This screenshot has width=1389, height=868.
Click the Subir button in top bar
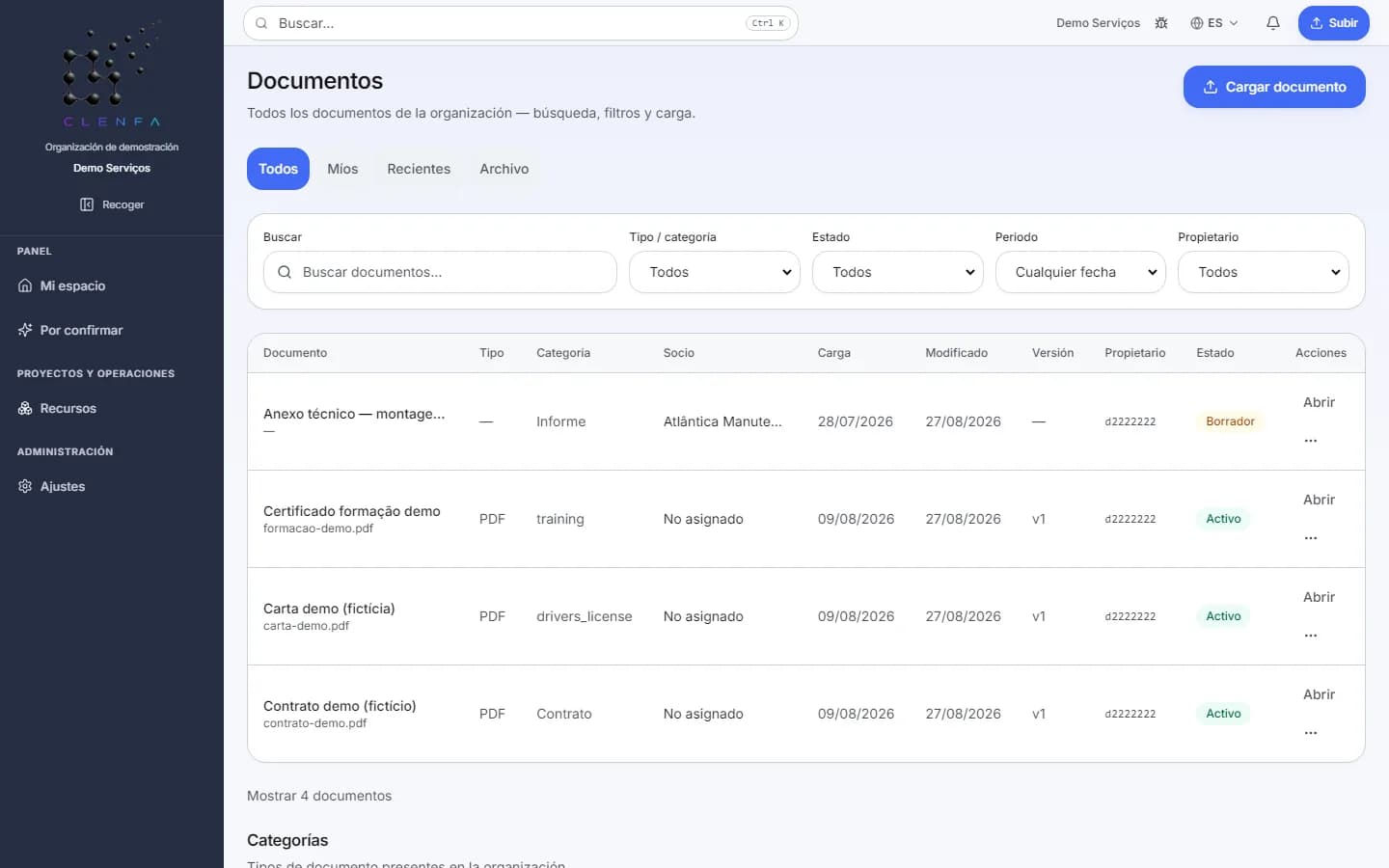[x=1334, y=23]
